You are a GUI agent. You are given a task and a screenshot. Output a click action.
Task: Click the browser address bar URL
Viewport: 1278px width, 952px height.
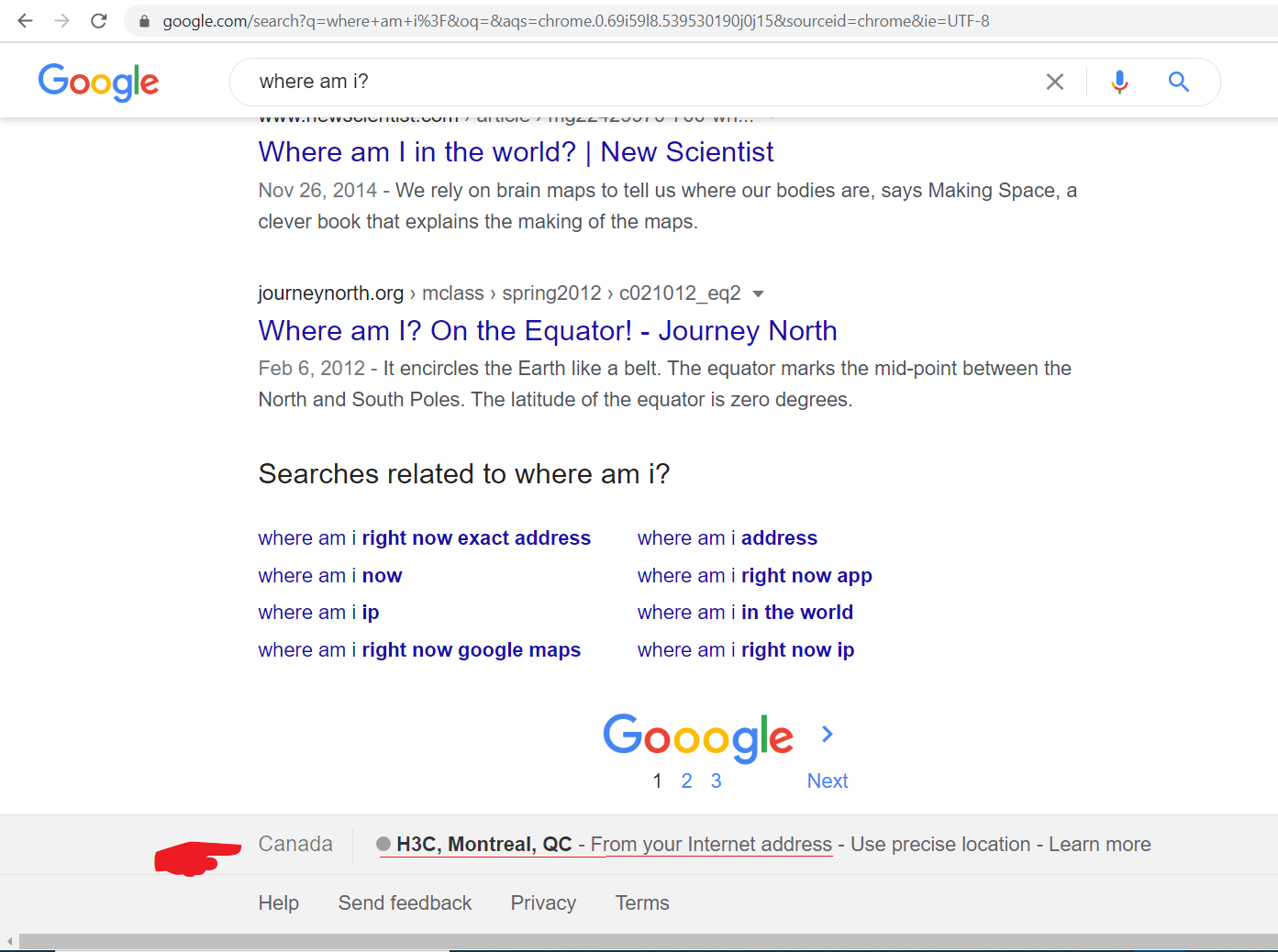point(576,21)
